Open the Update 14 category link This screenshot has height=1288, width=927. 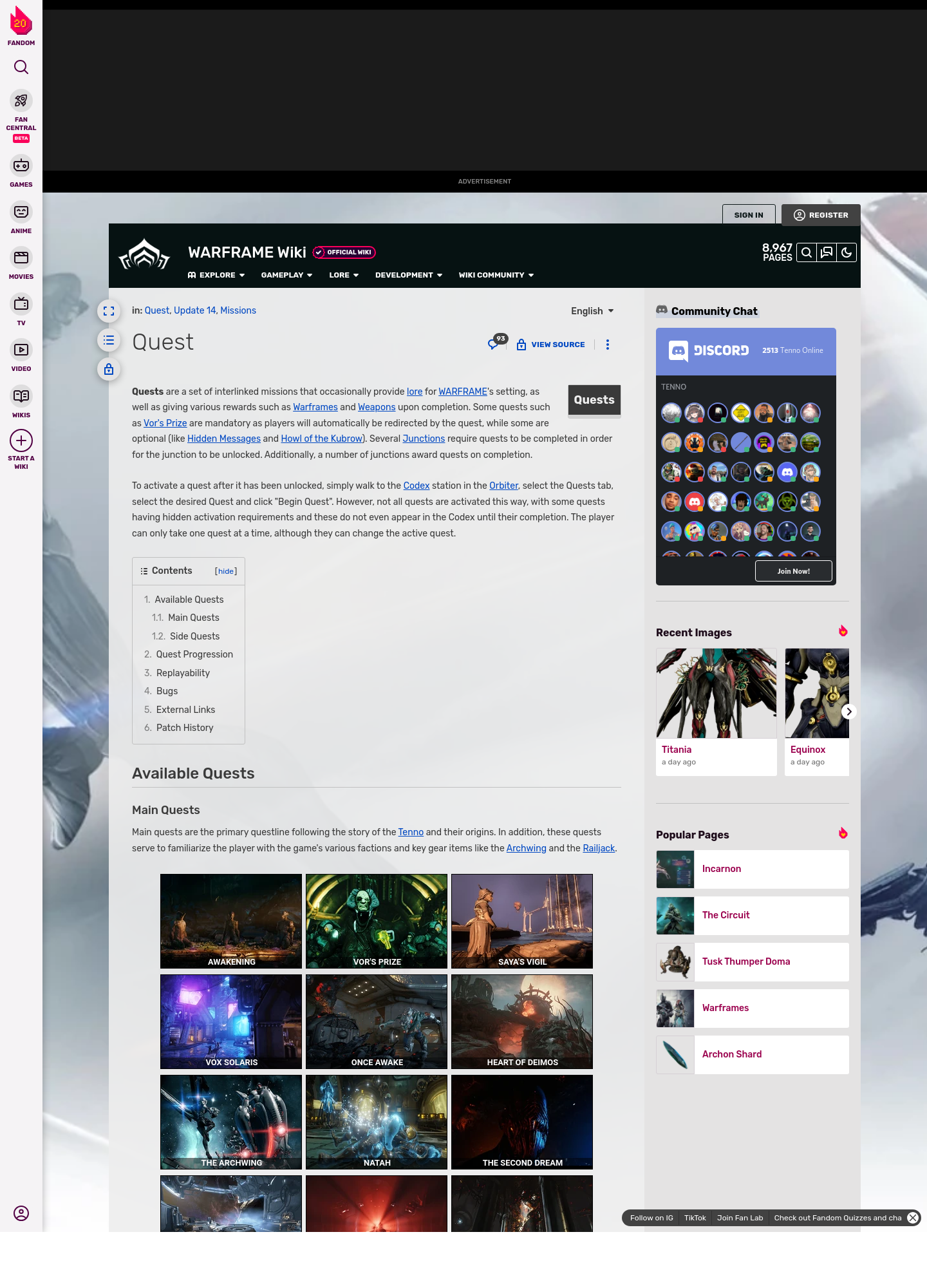click(x=195, y=310)
